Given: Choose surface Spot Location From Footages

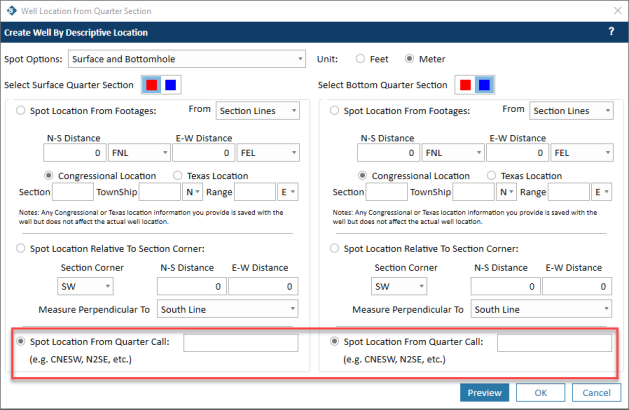Looking at the screenshot, I should pyautogui.click(x=21, y=111).
